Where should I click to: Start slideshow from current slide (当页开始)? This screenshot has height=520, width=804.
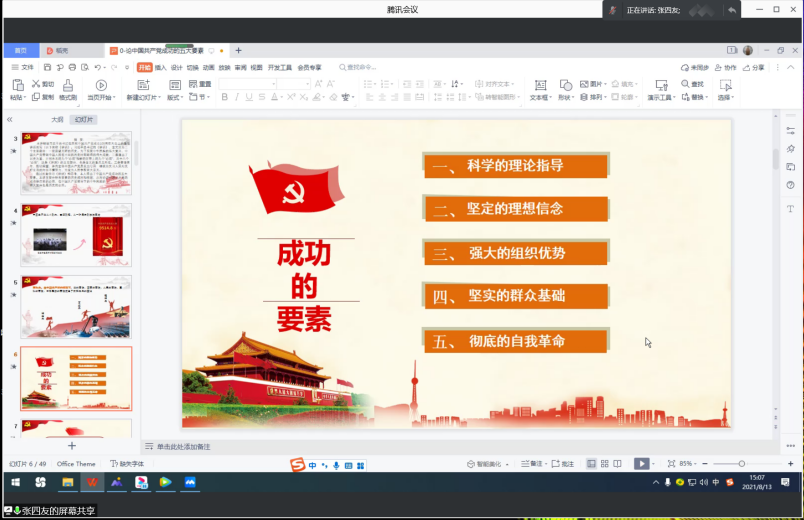pyautogui.click(x=100, y=86)
